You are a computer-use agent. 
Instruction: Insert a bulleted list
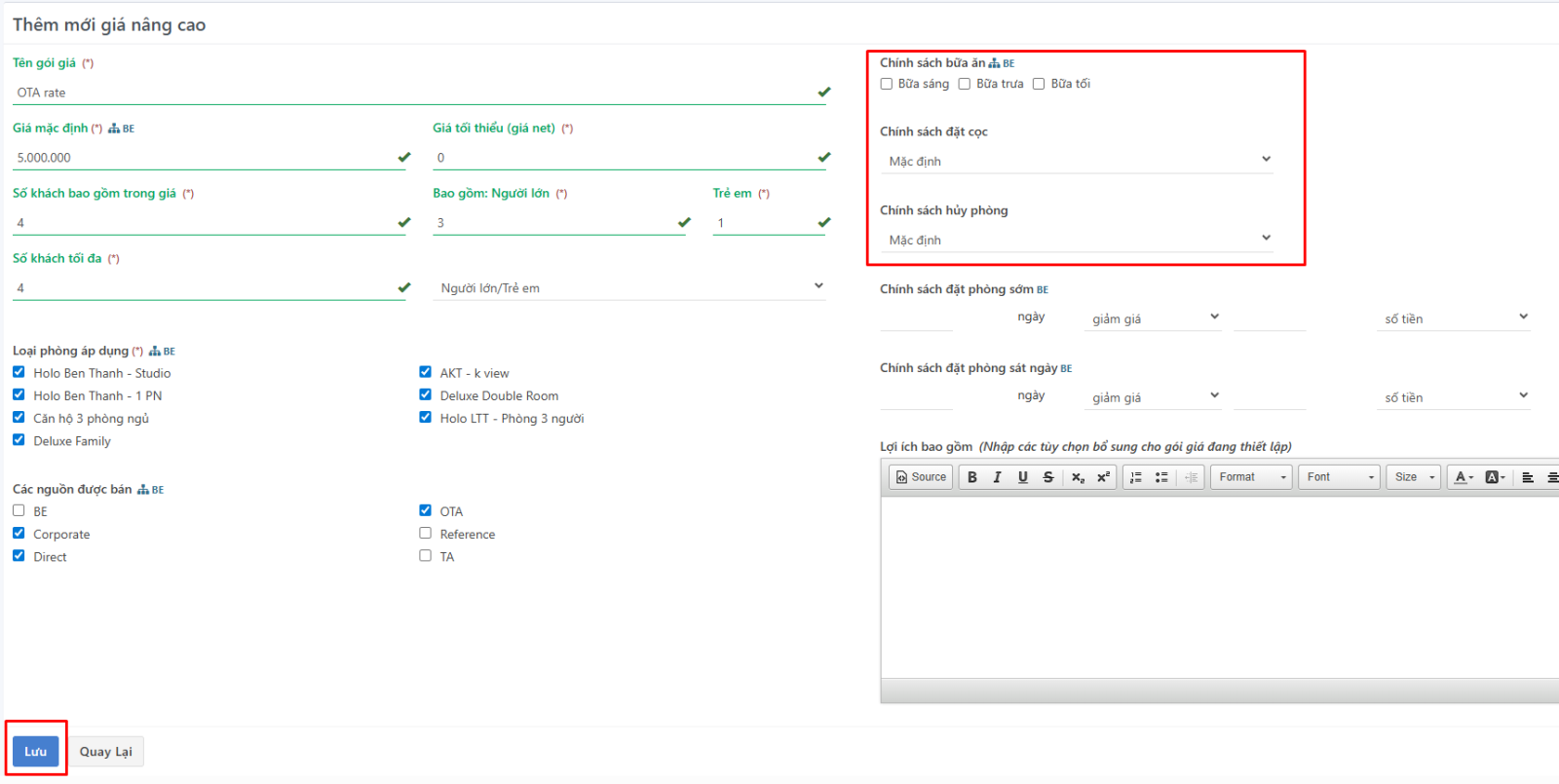click(x=1161, y=477)
